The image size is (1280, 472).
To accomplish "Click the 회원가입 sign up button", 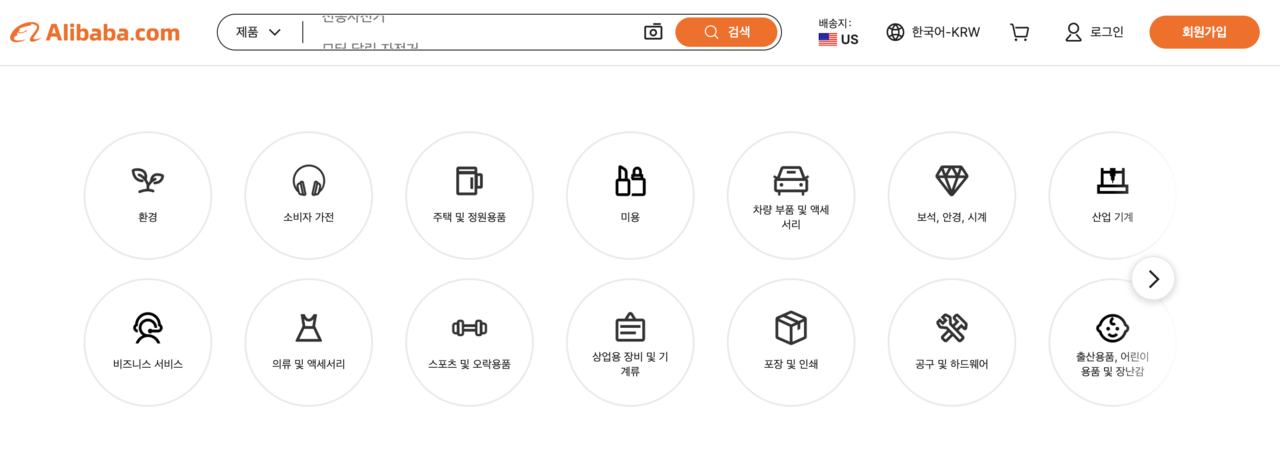I will coord(1203,32).
